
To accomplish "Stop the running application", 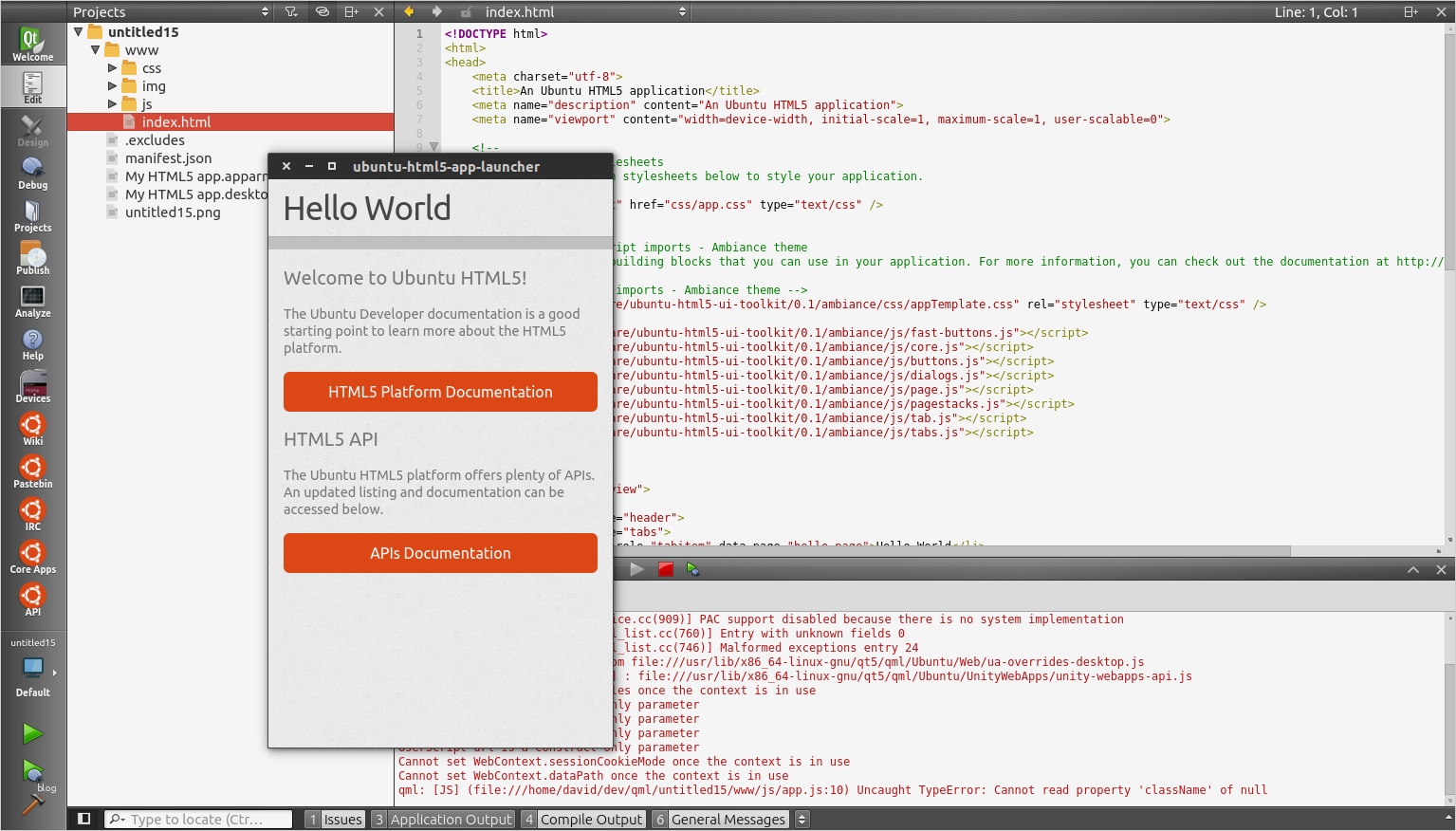I will coord(666,569).
